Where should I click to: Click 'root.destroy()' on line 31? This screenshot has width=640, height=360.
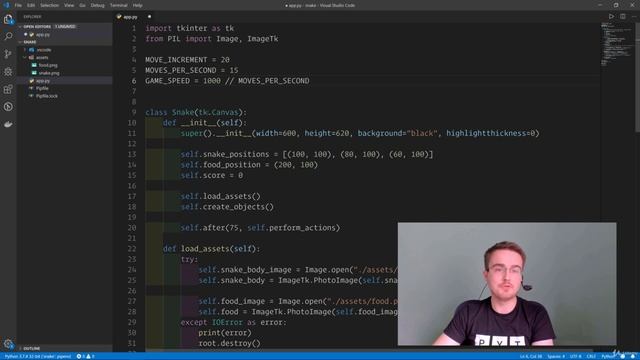[229, 343]
